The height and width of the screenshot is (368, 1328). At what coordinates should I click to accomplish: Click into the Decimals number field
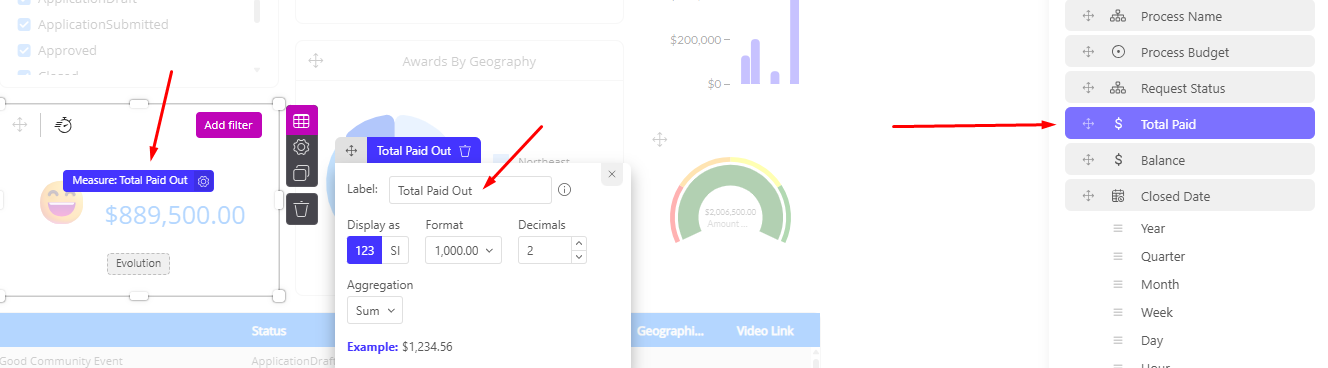(x=545, y=250)
